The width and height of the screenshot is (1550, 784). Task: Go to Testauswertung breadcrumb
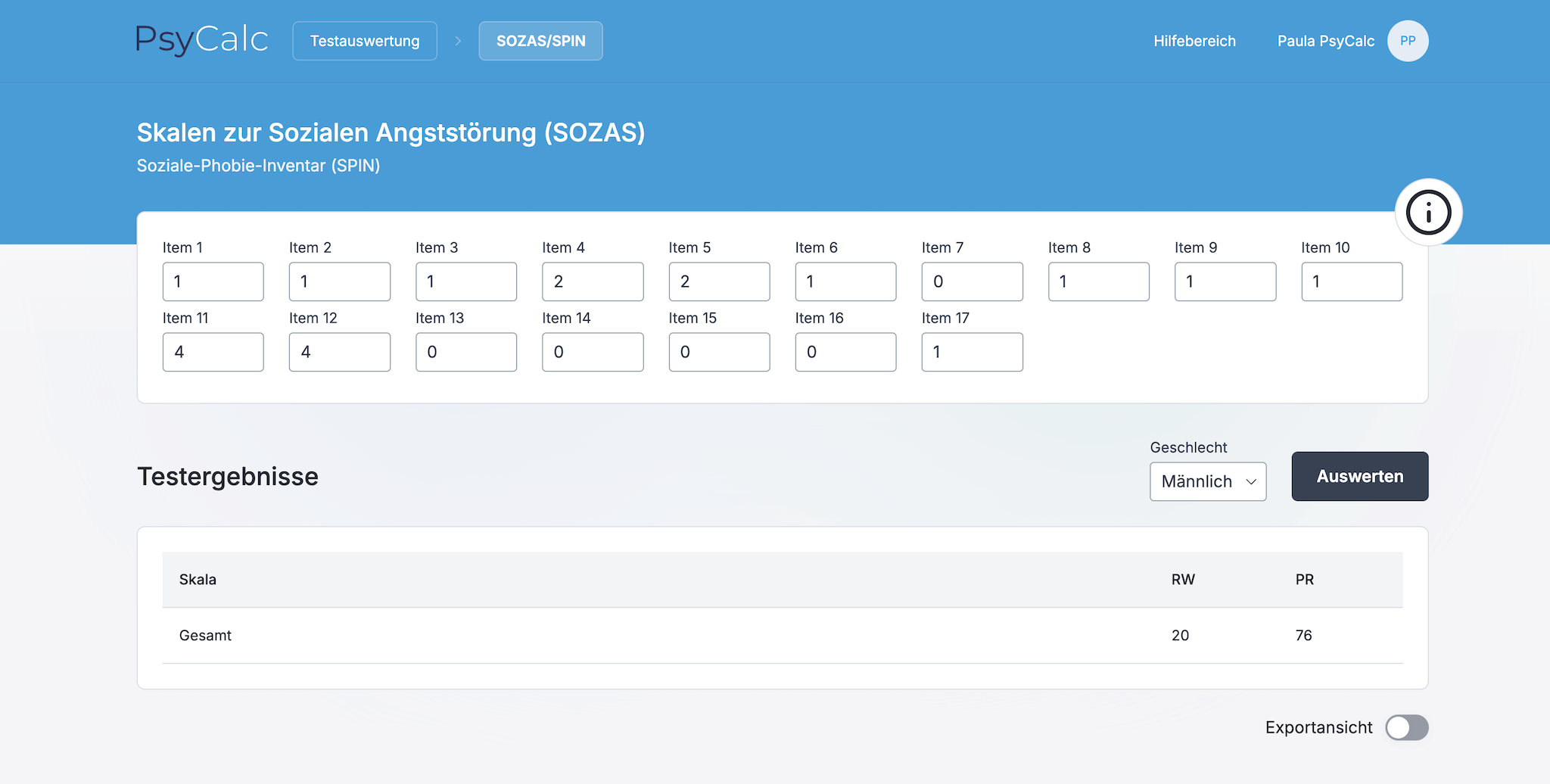[365, 41]
